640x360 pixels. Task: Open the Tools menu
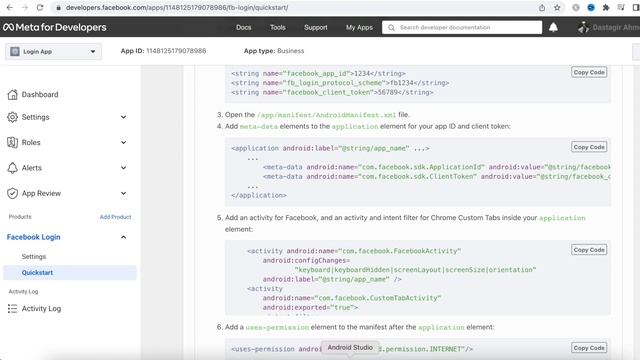click(278, 27)
